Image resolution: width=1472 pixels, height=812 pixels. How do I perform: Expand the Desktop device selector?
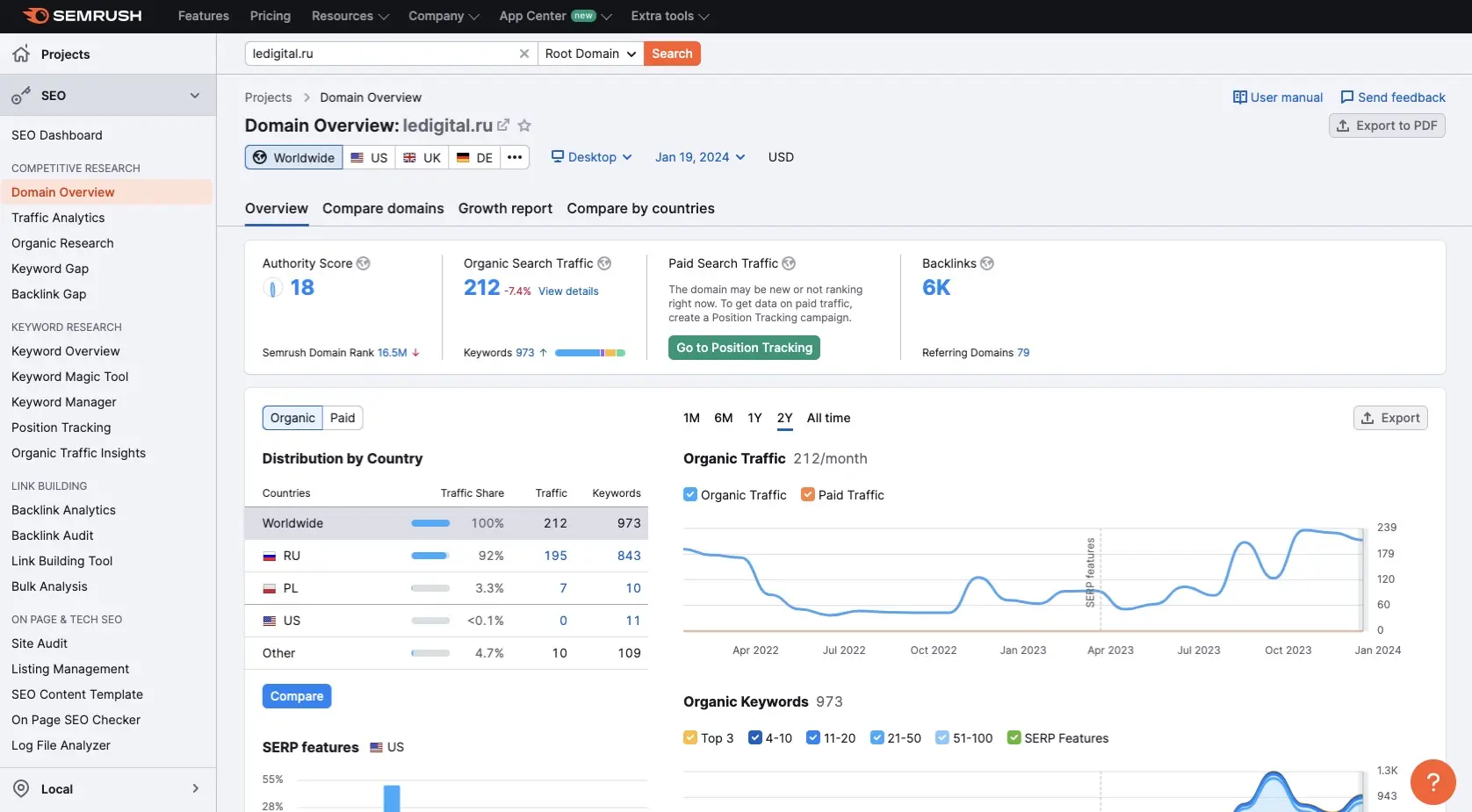tap(592, 157)
